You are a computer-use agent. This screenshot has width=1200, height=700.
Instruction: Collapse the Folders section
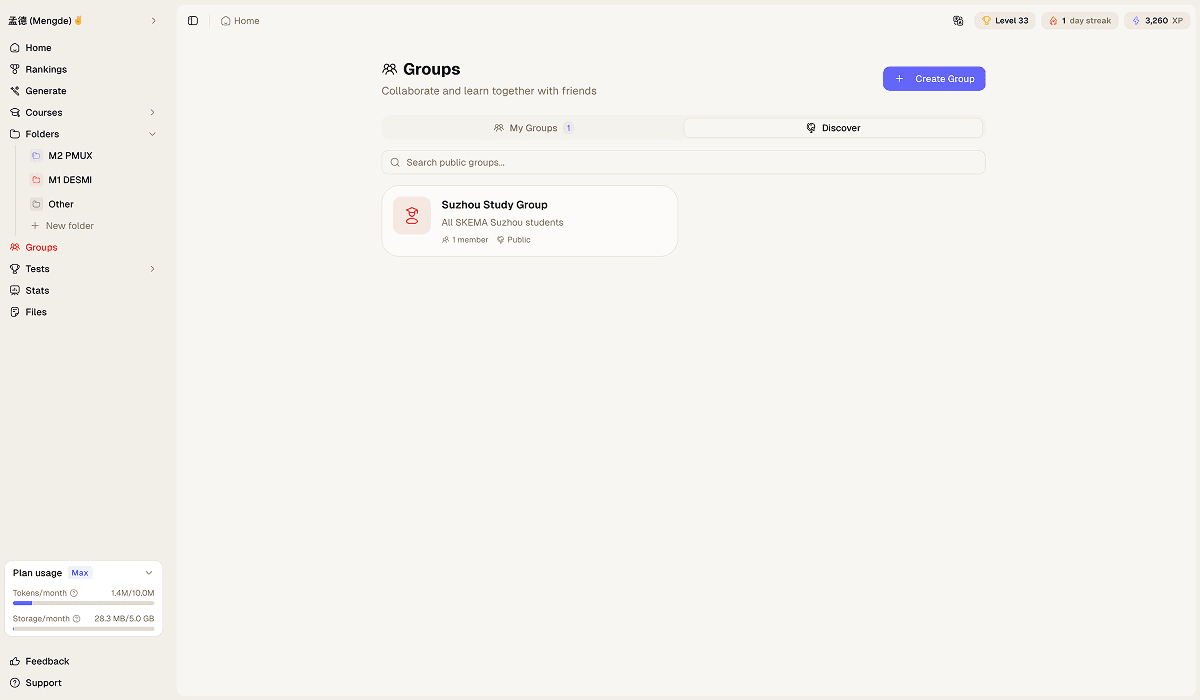[x=151, y=133]
